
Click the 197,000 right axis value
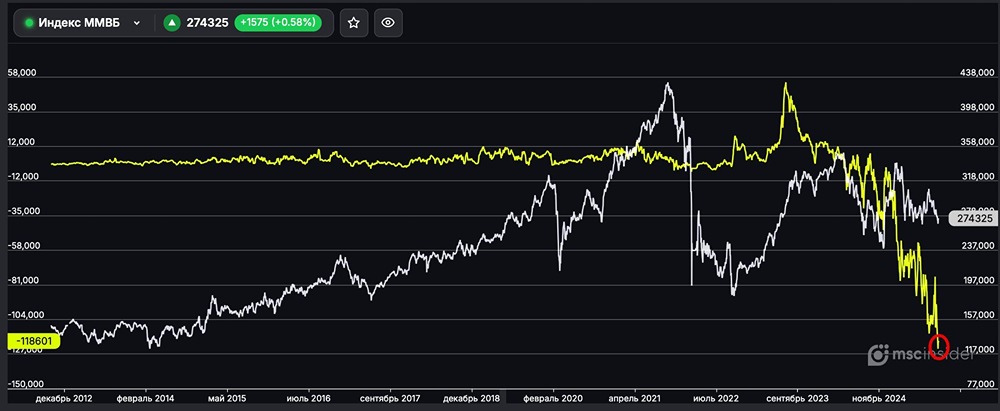[977, 281]
